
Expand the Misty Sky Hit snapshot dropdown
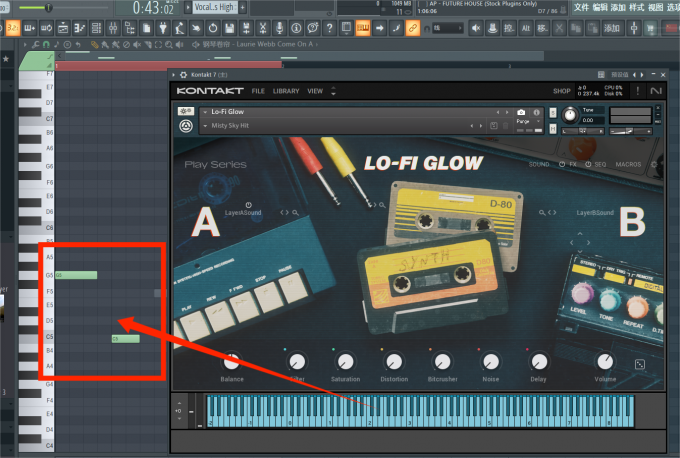(x=205, y=126)
